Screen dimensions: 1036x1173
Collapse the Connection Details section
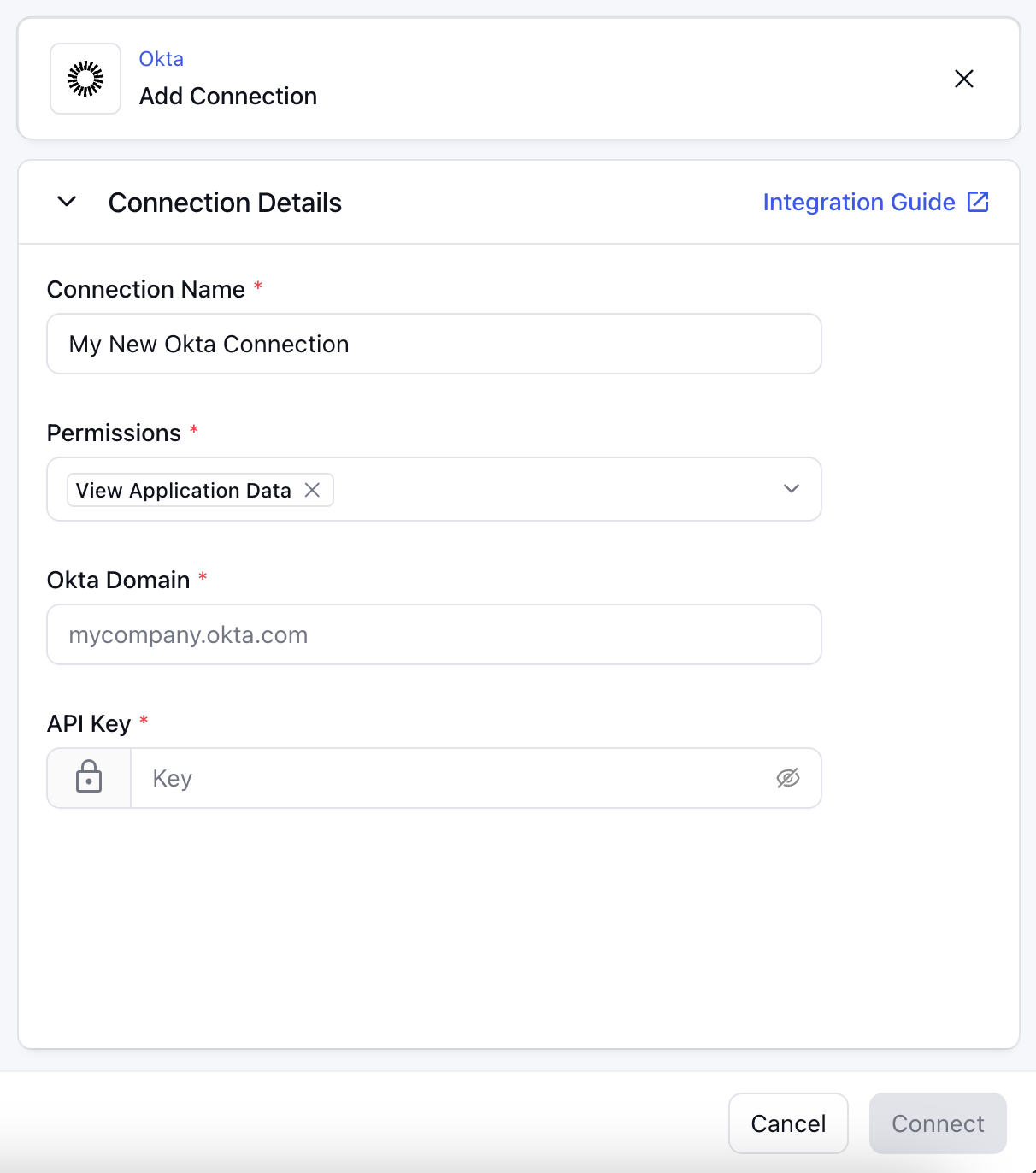pyautogui.click(x=67, y=202)
